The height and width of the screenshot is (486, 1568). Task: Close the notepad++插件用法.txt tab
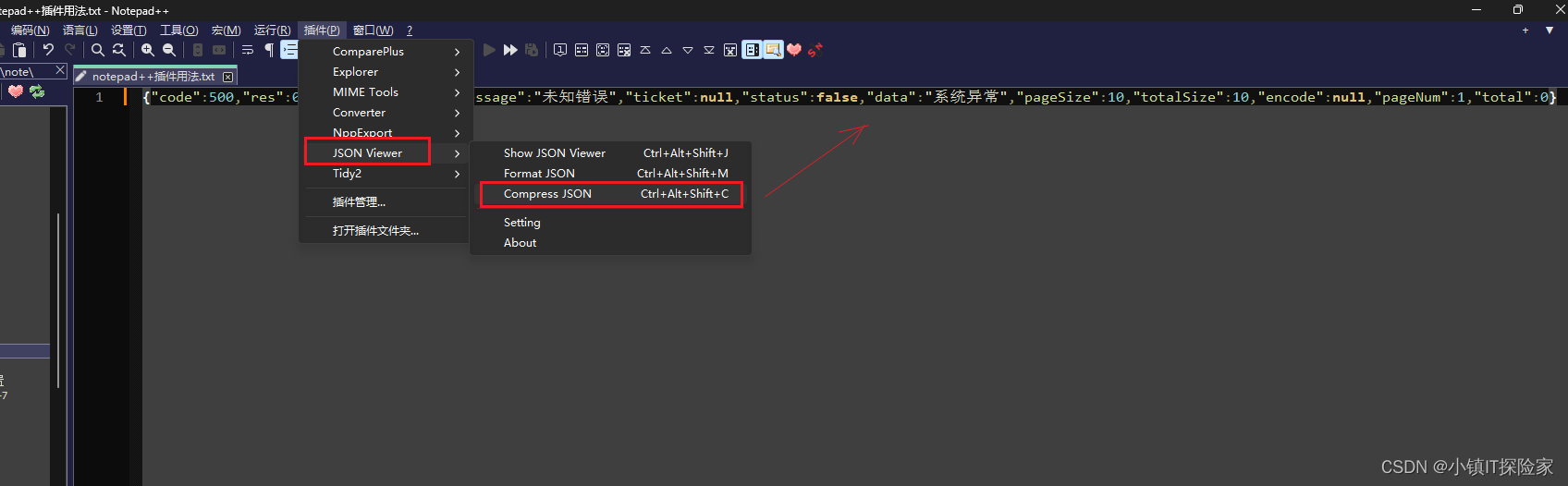[x=227, y=77]
